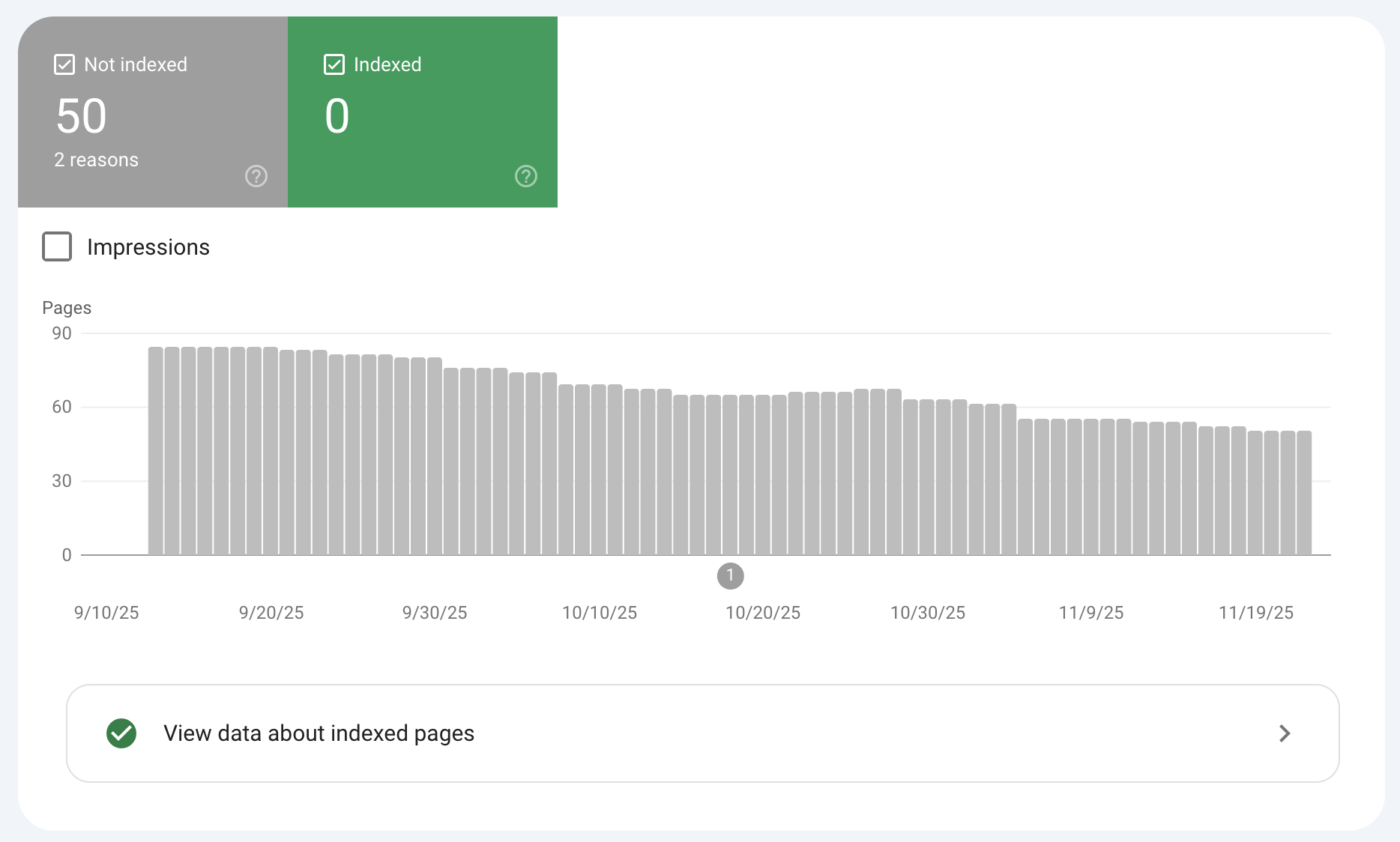Select the gray Not indexed summary card
The width and height of the screenshot is (1400, 842).
click(153, 112)
